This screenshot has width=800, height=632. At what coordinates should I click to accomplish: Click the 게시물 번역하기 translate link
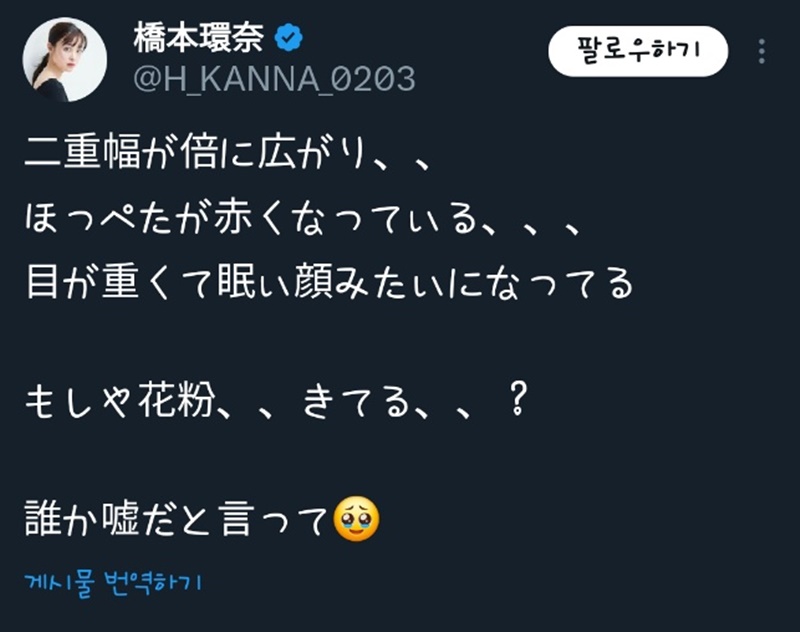click(x=113, y=584)
